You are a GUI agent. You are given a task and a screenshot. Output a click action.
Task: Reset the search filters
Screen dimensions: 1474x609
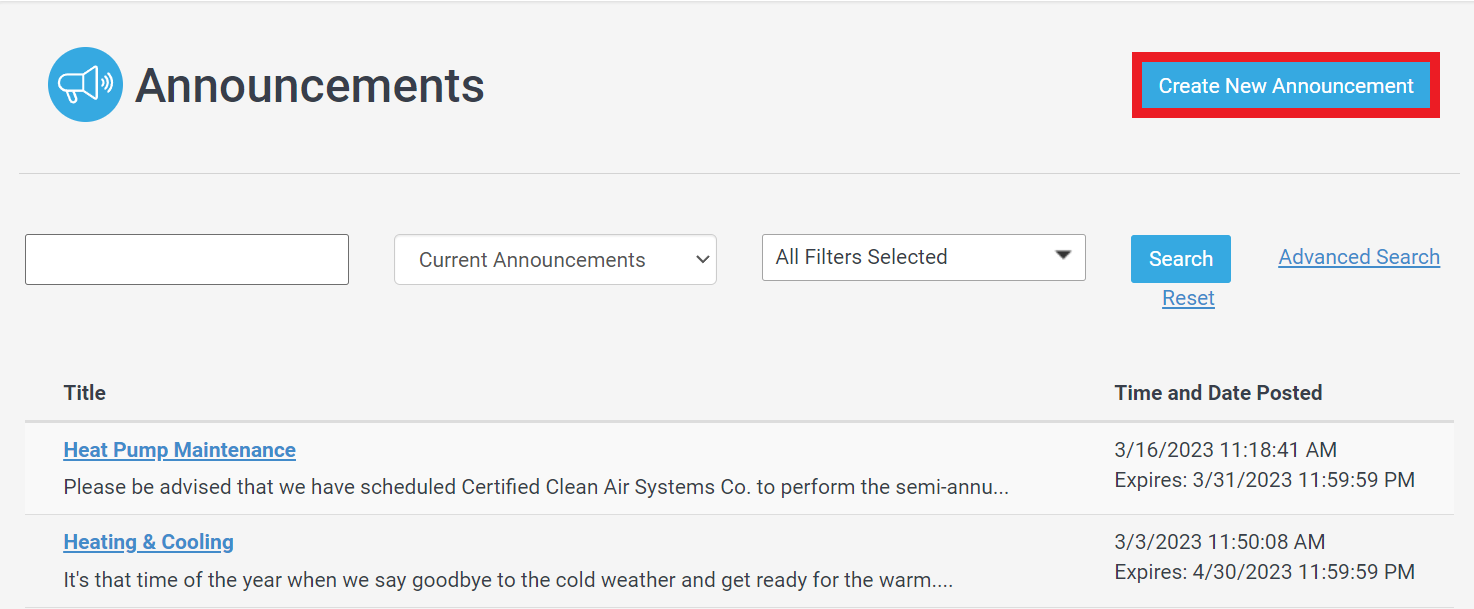point(1188,298)
